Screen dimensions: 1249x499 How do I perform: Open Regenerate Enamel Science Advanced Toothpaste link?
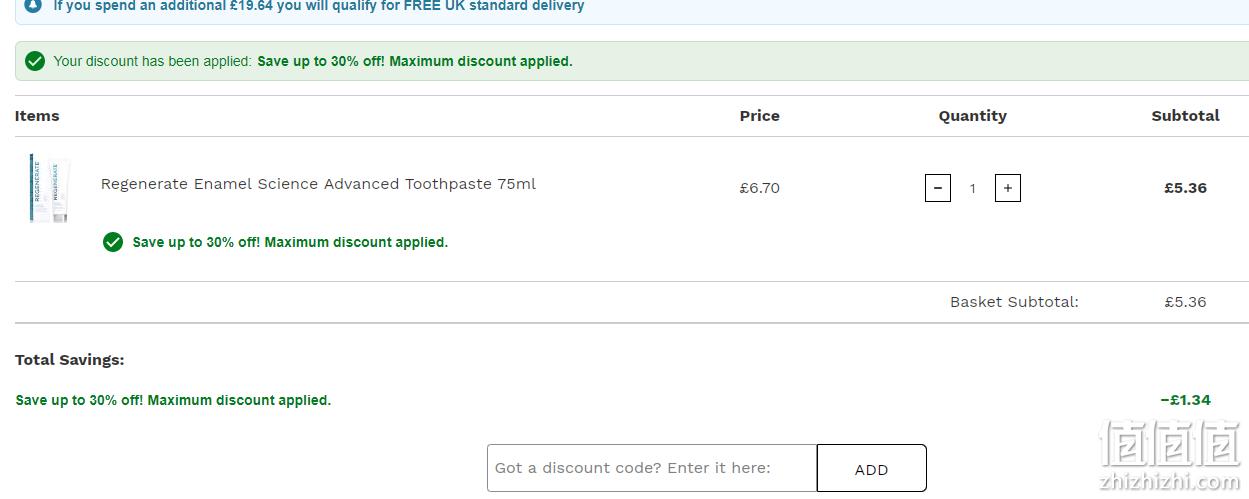(318, 184)
